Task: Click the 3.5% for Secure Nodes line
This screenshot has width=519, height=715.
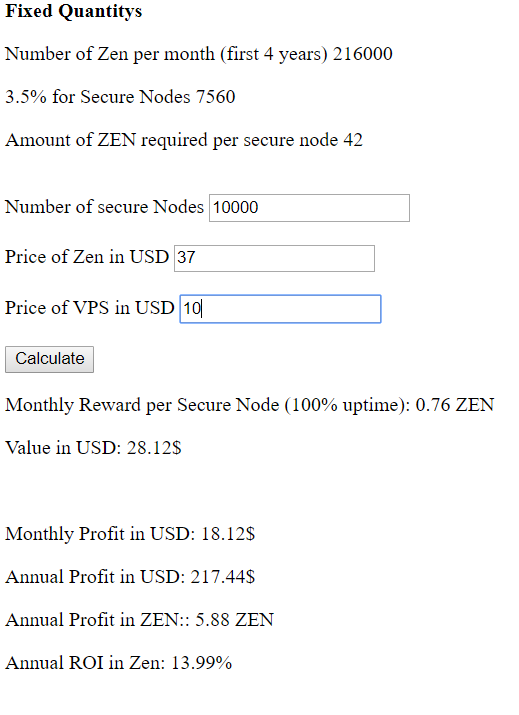Action: tap(120, 97)
